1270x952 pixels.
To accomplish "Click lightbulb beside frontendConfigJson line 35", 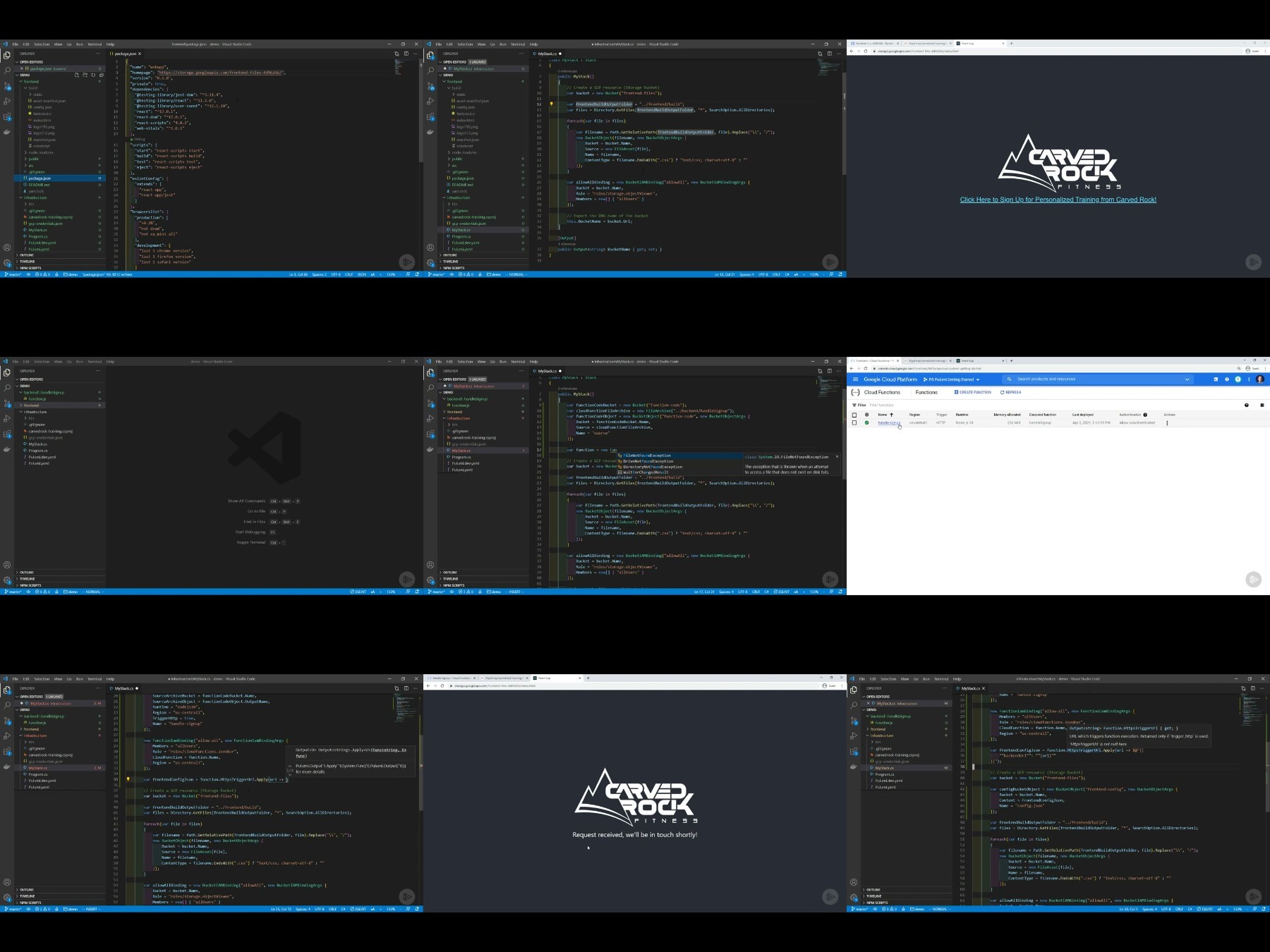I will click(x=128, y=779).
